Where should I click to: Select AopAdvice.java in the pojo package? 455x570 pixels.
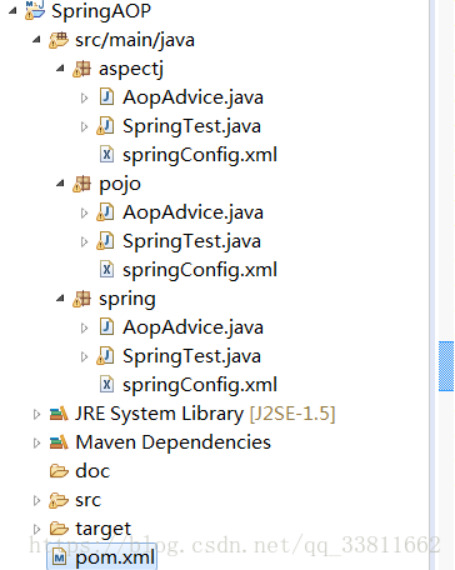(x=193, y=212)
